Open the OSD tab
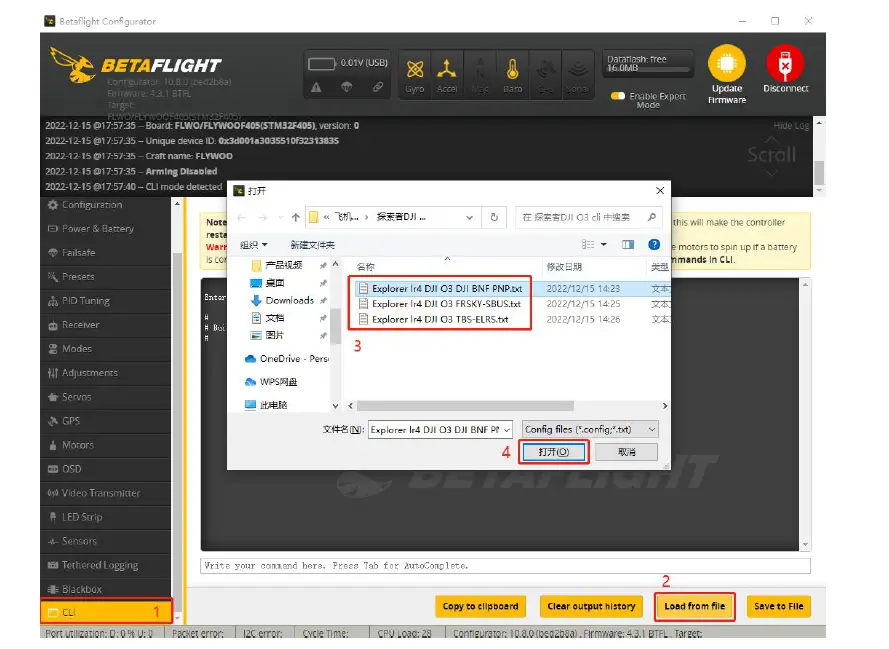The width and height of the screenshot is (889, 649). click(105, 469)
